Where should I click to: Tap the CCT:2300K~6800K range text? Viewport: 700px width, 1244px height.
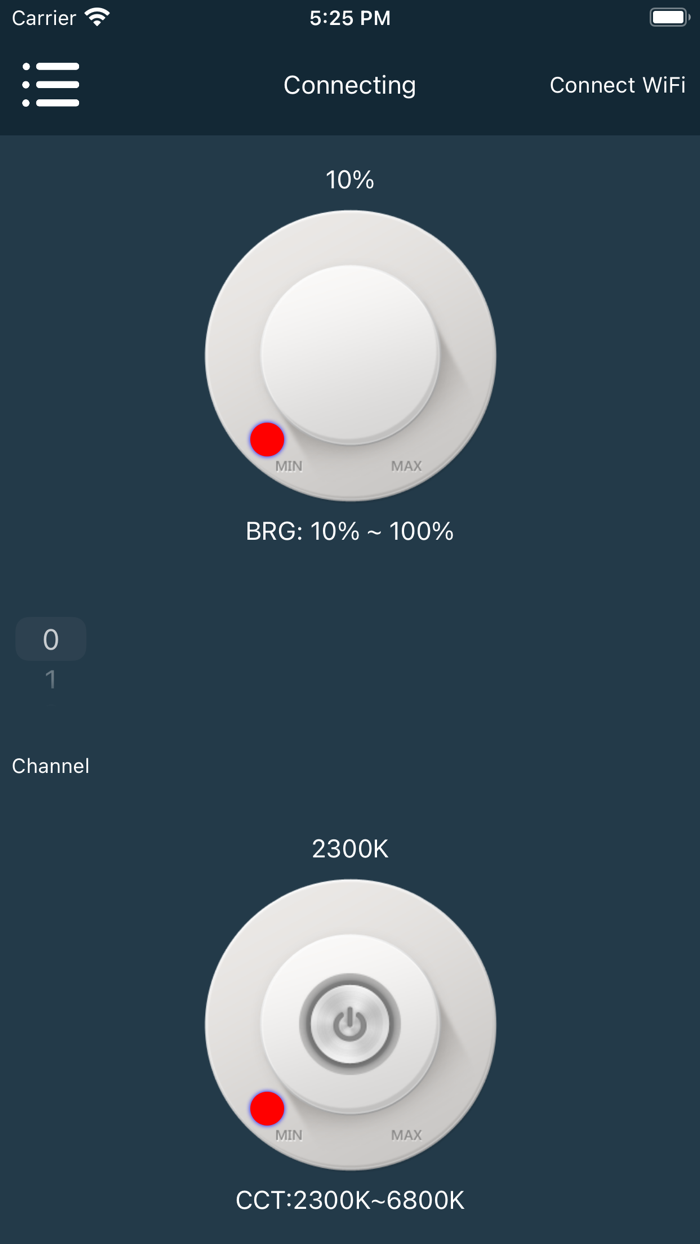350,1200
